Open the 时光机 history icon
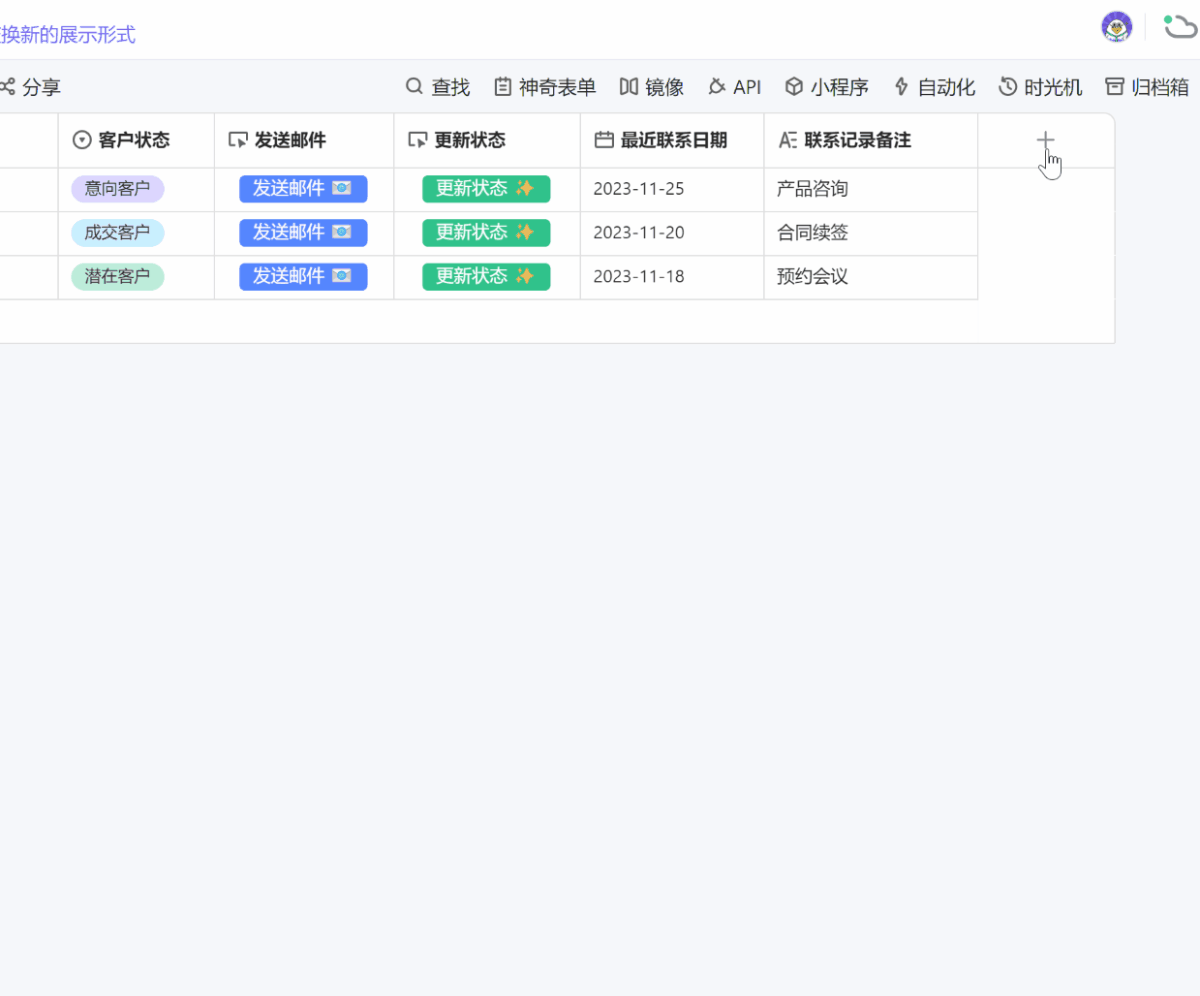The height and width of the screenshot is (996, 1200). coord(1006,87)
